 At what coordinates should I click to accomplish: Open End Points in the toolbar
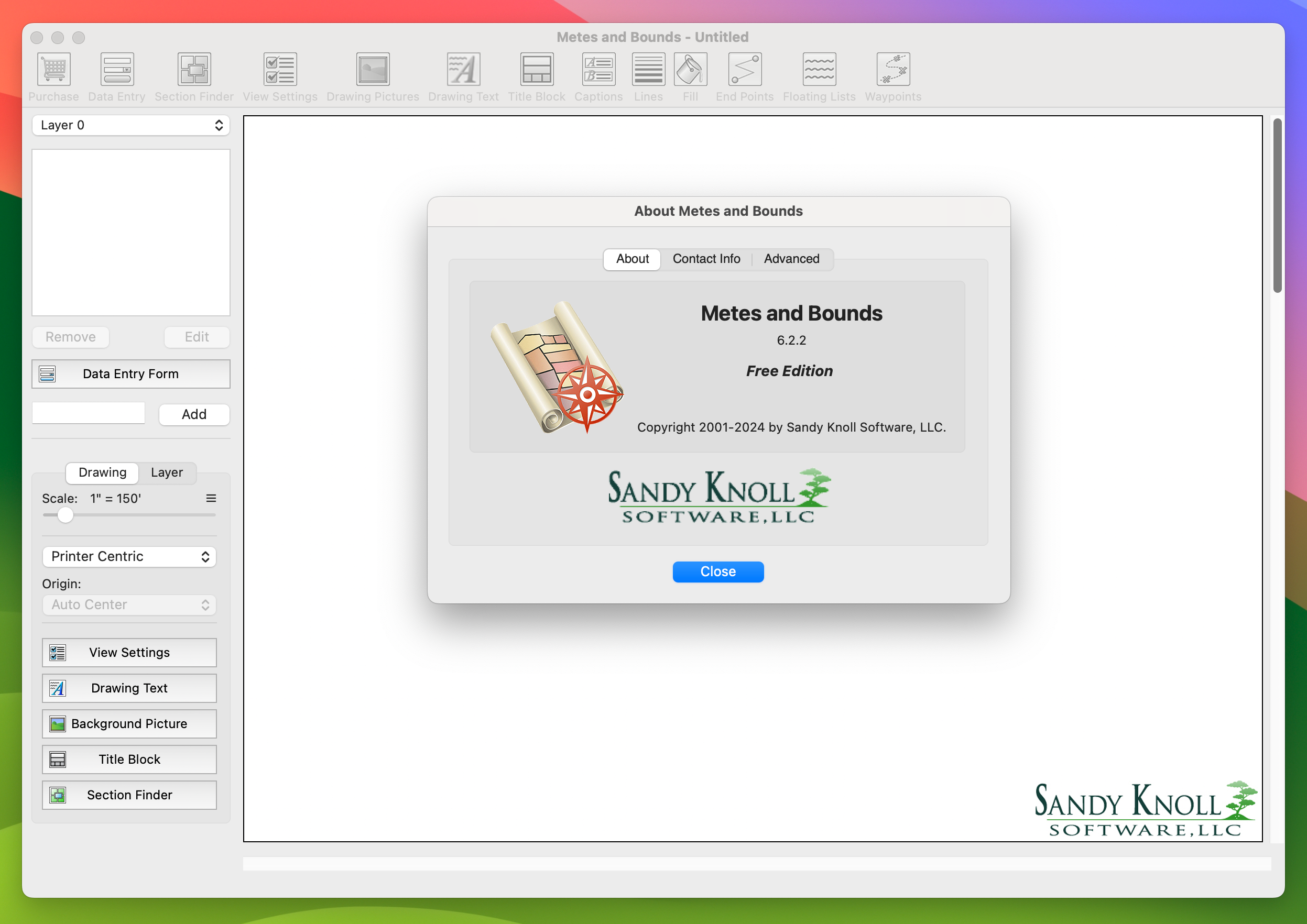(745, 70)
